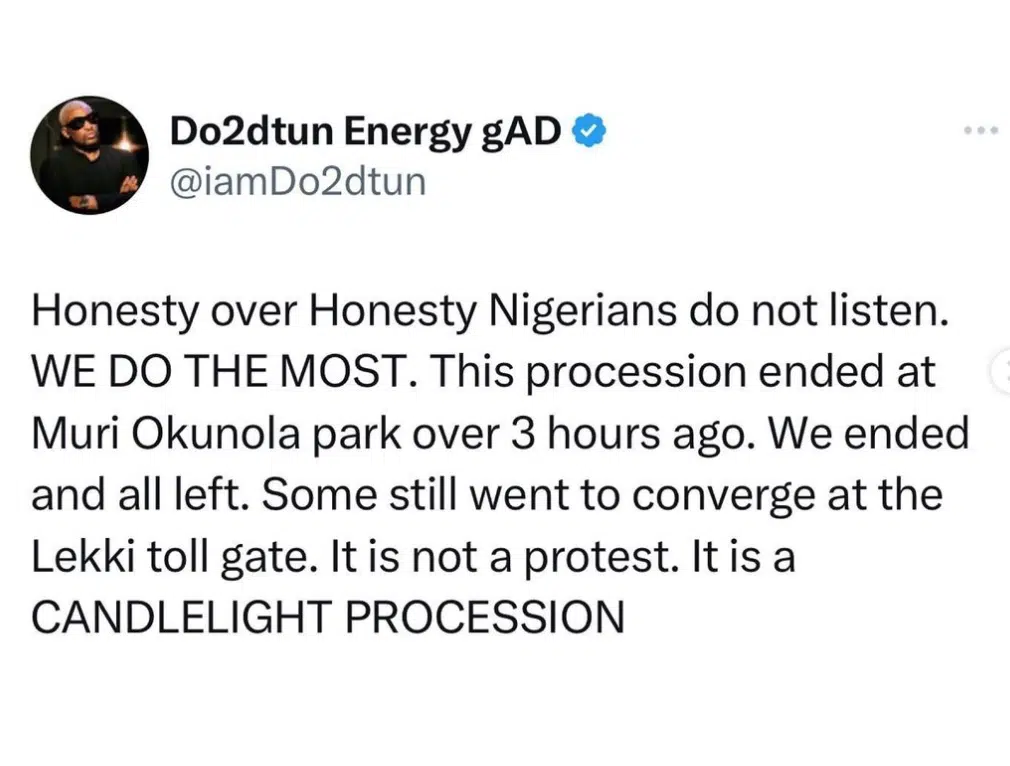This screenshot has width=1010, height=766.
Task: Click "CANDLELIGHT PROCESSION" in the tweet
Action: 328,617
